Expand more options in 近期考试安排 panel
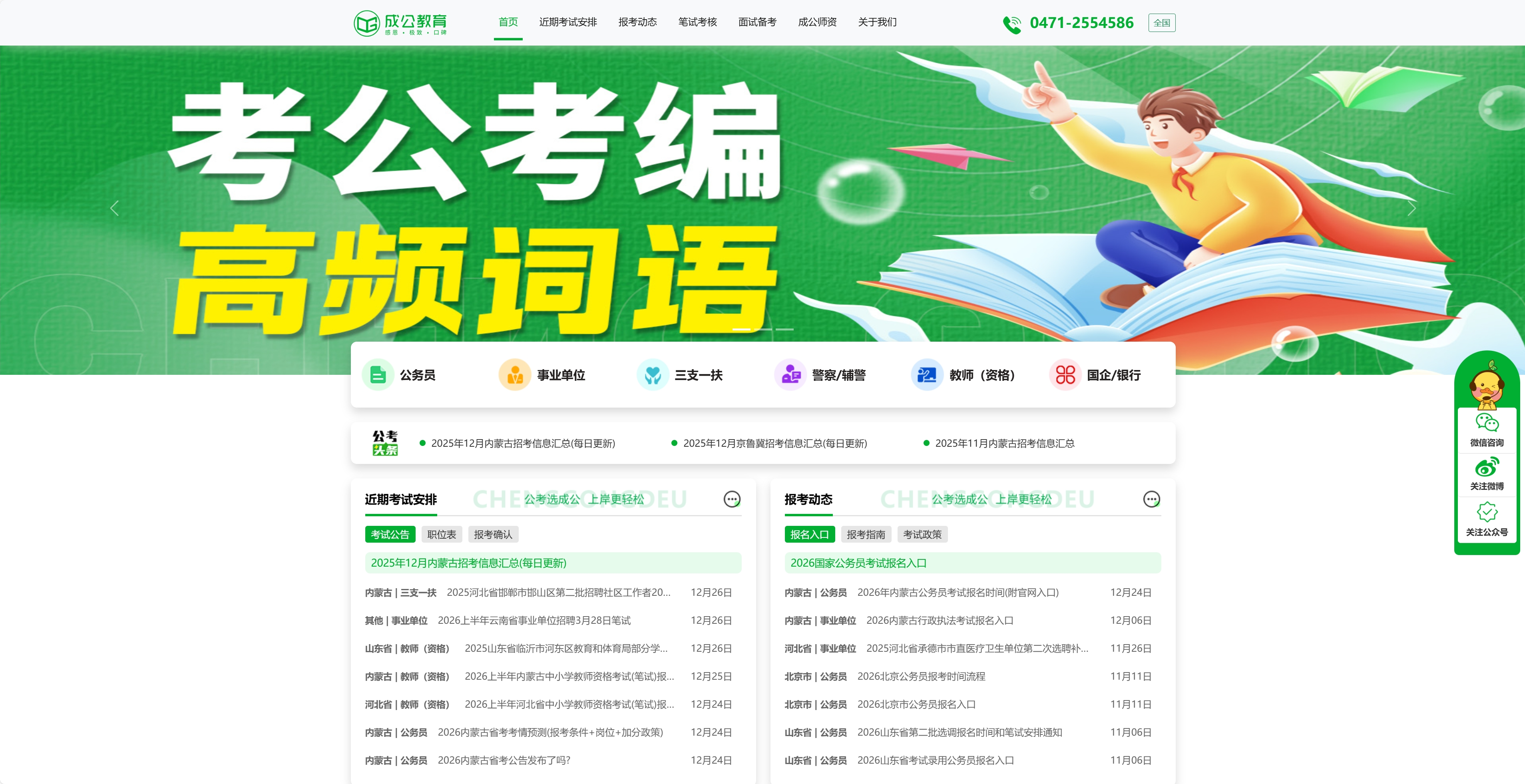This screenshot has width=1525, height=784. [733, 499]
